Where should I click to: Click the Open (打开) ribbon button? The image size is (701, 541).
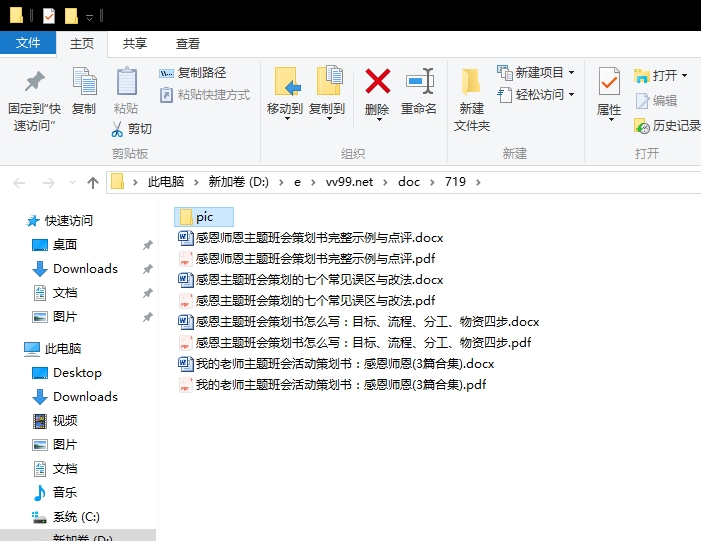coord(655,76)
